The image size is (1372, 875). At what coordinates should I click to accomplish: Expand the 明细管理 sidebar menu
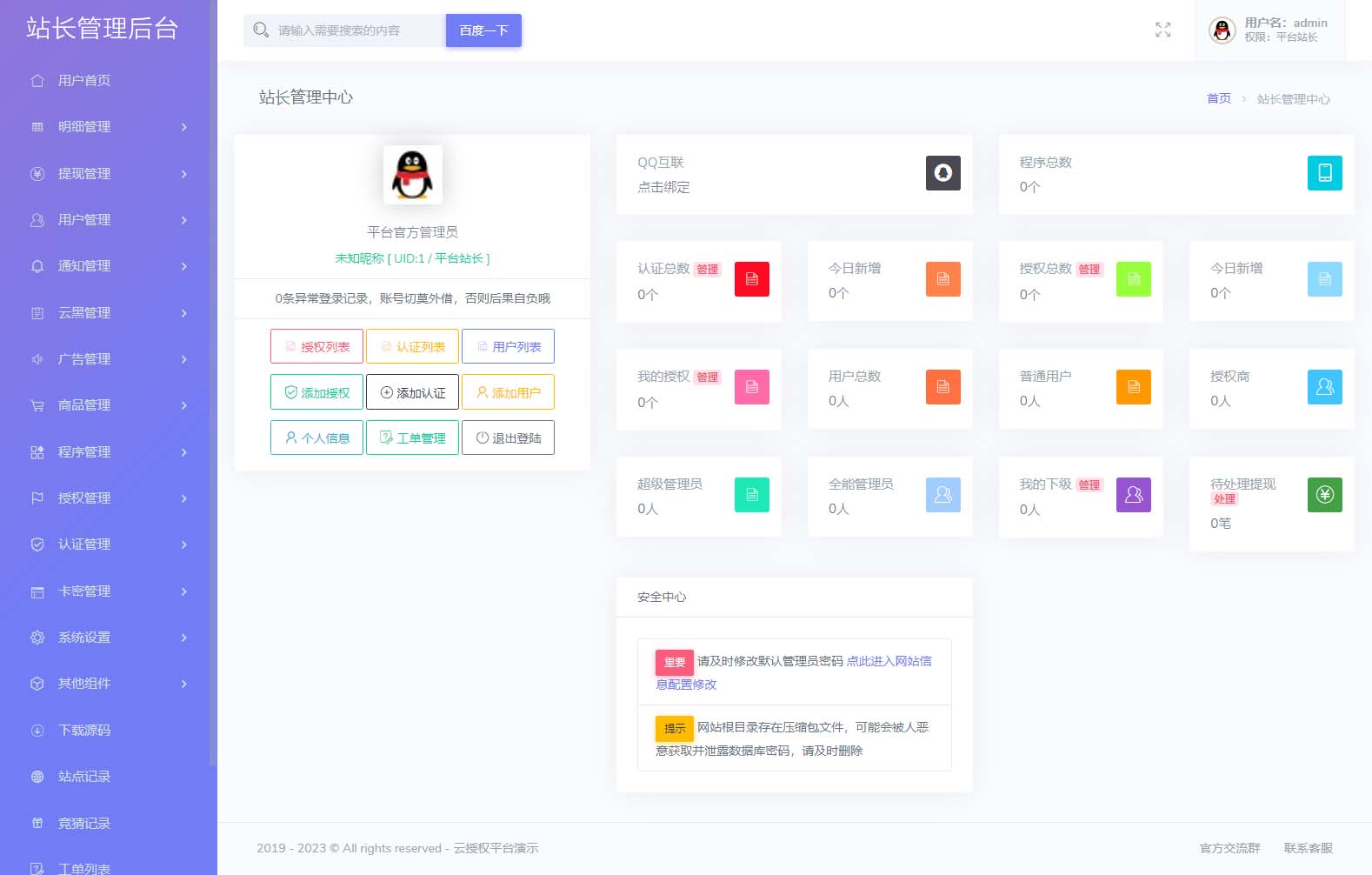pos(109,127)
